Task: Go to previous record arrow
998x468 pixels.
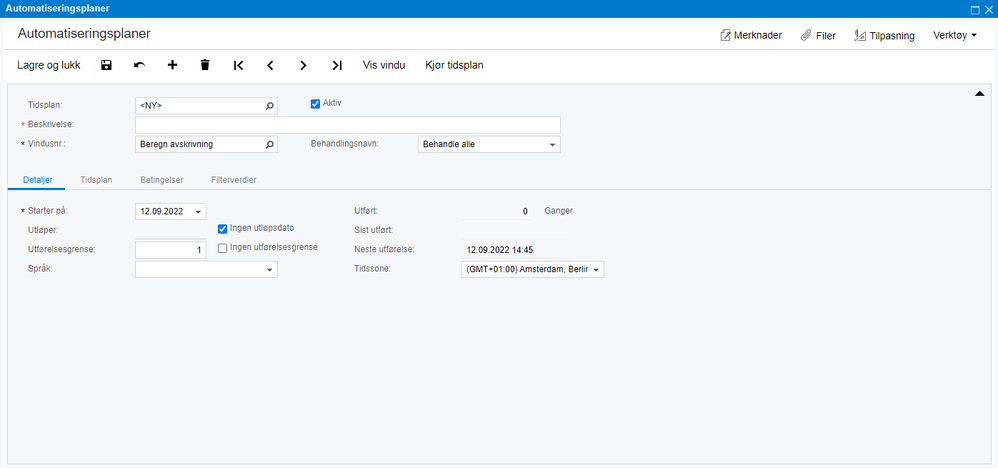Action: tap(270, 65)
